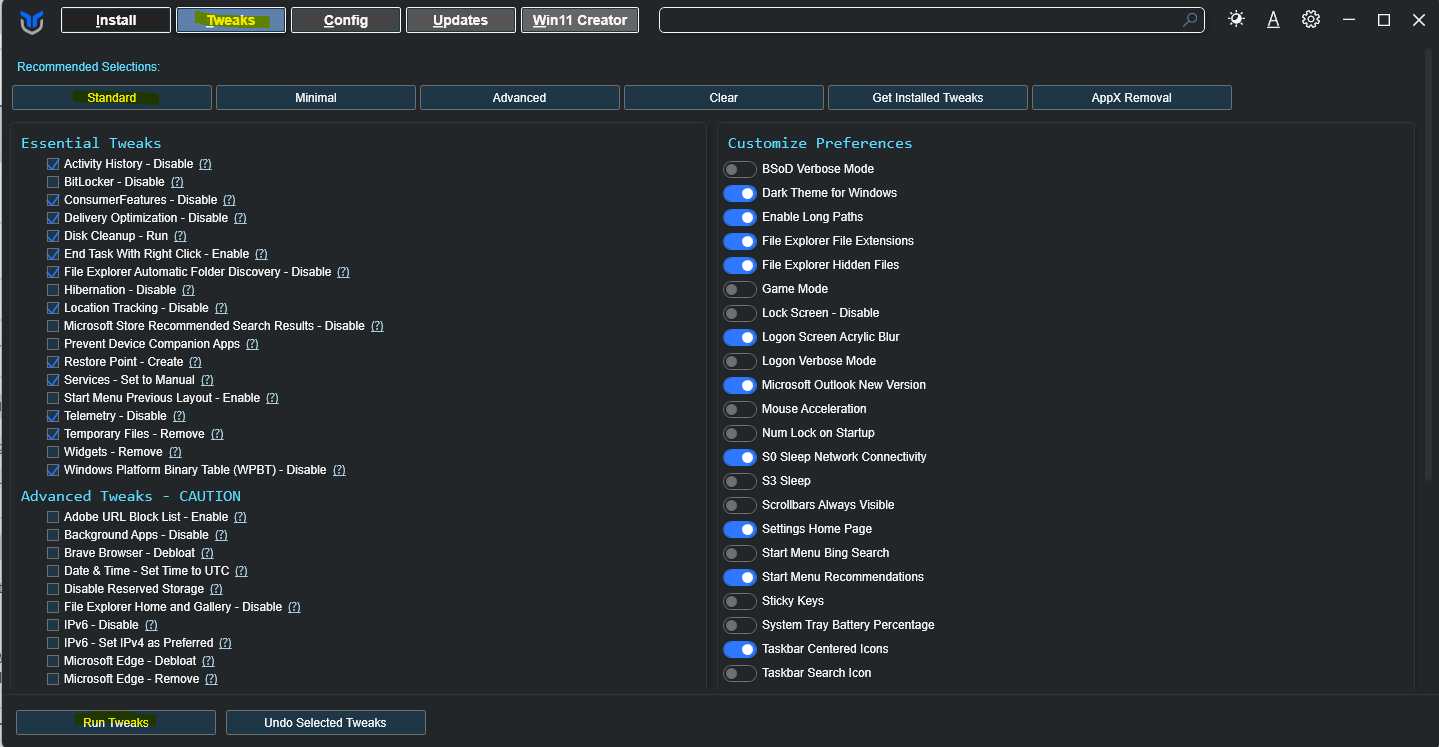This screenshot has height=747, width=1439.
Task: Turn off Dark Theme for Windows
Action: pos(740,193)
